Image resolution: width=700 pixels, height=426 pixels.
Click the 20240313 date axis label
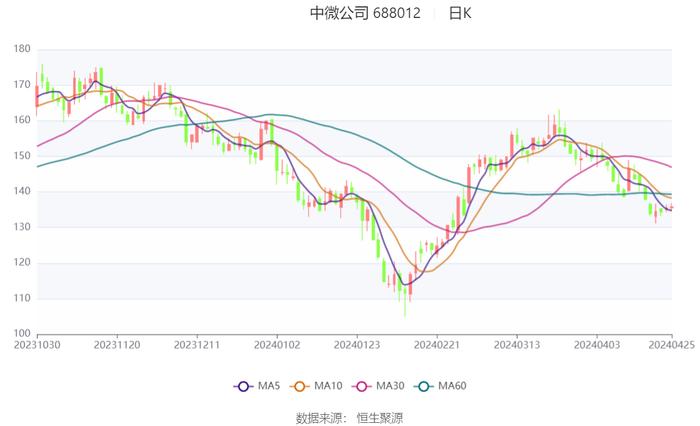click(517, 345)
